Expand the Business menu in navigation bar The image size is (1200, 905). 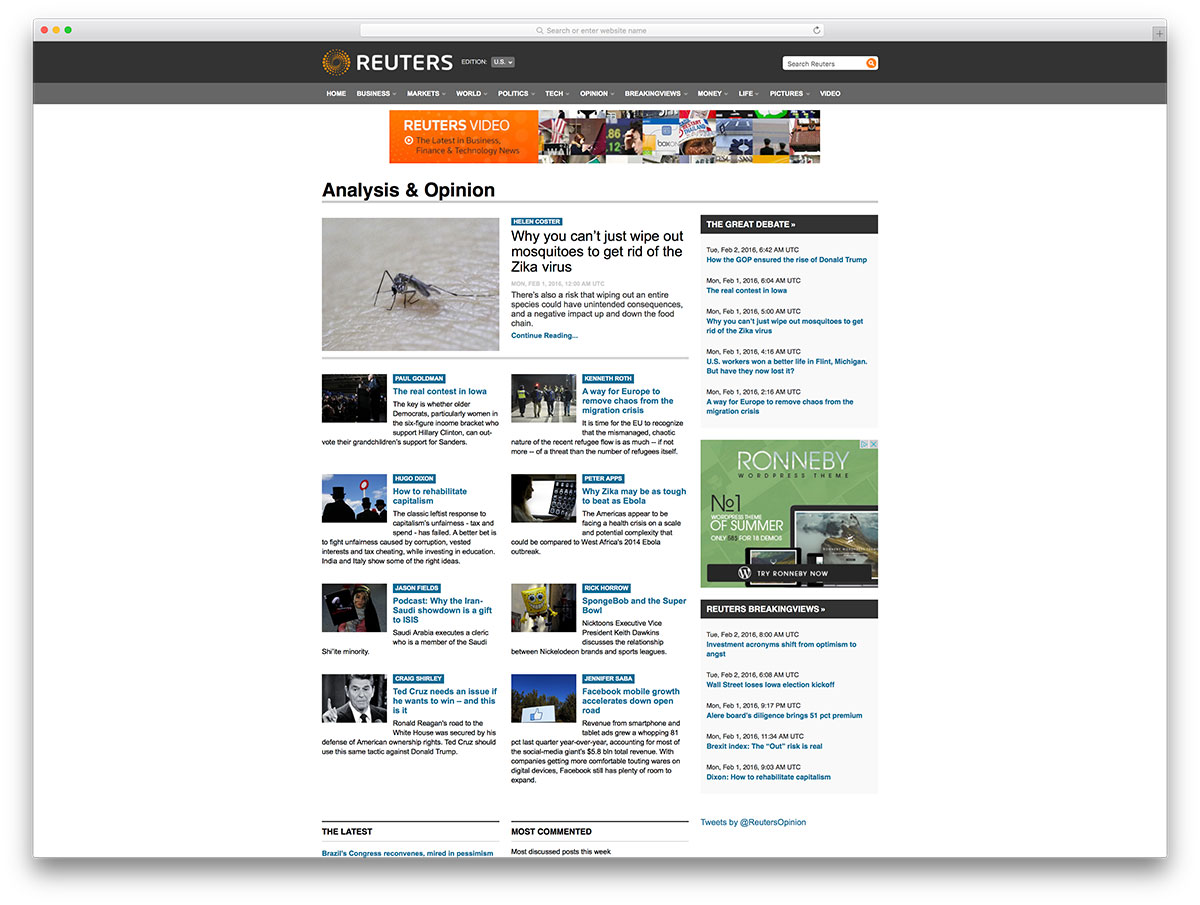375,94
